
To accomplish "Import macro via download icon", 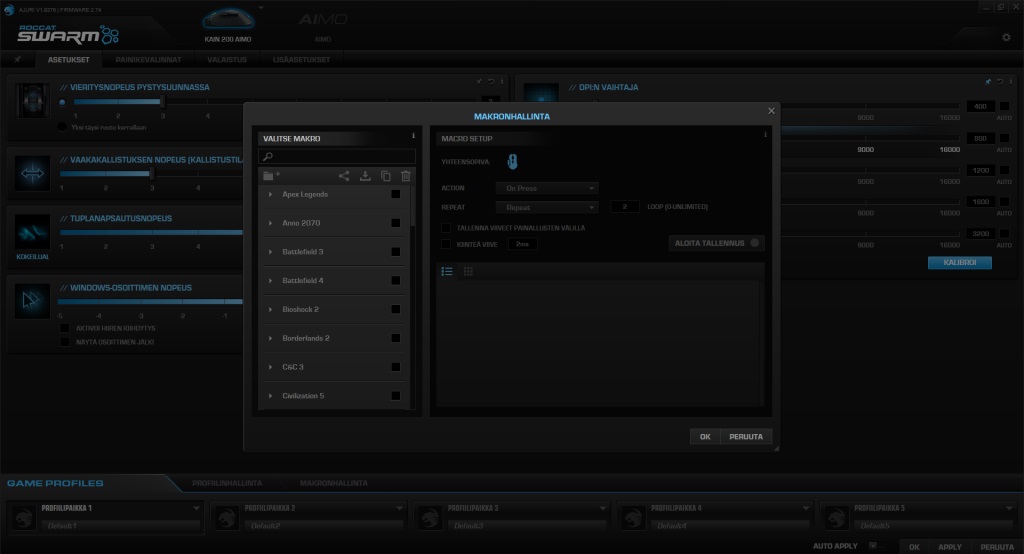I will click(365, 176).
